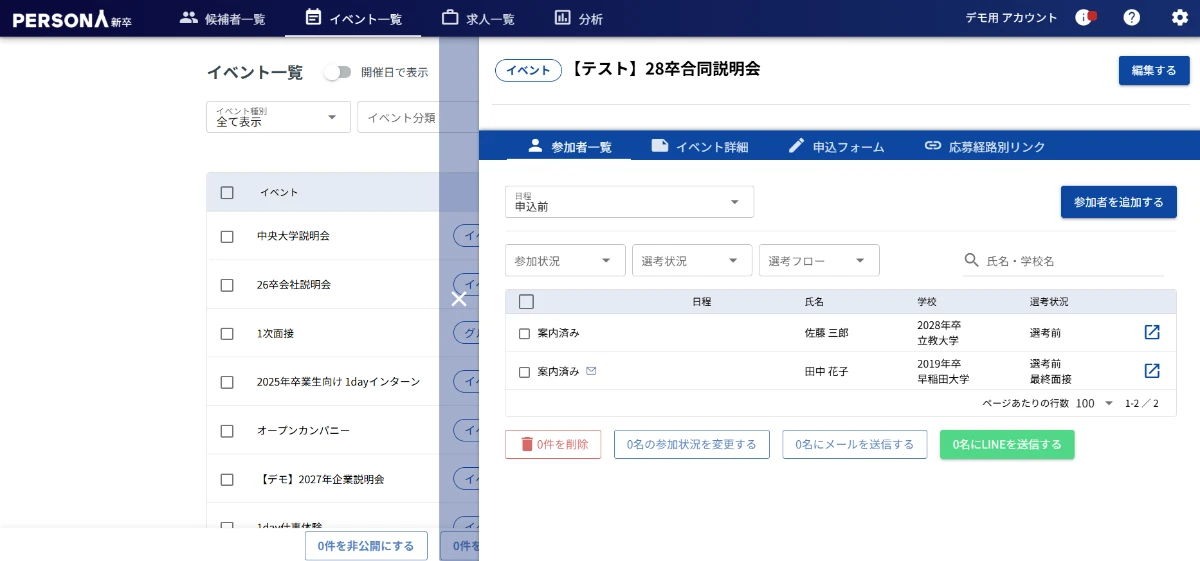Switch to the イベント詳細 tab
The image size is (1200, 561).
coord(699,147)
